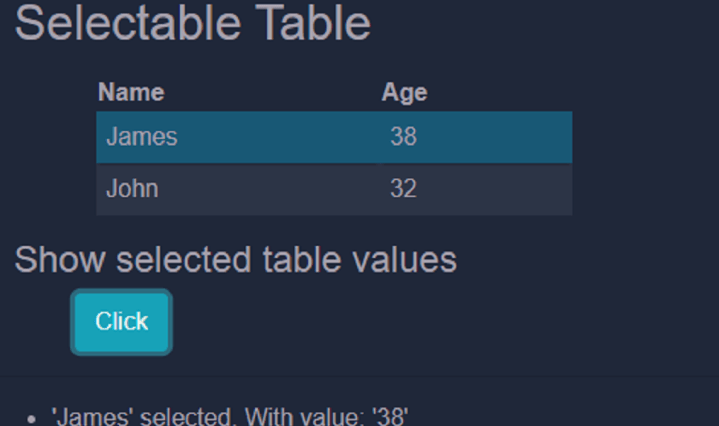Screen dimensions: 719x426
Task: Click age value 32 in the table
Action: (403, 189)
